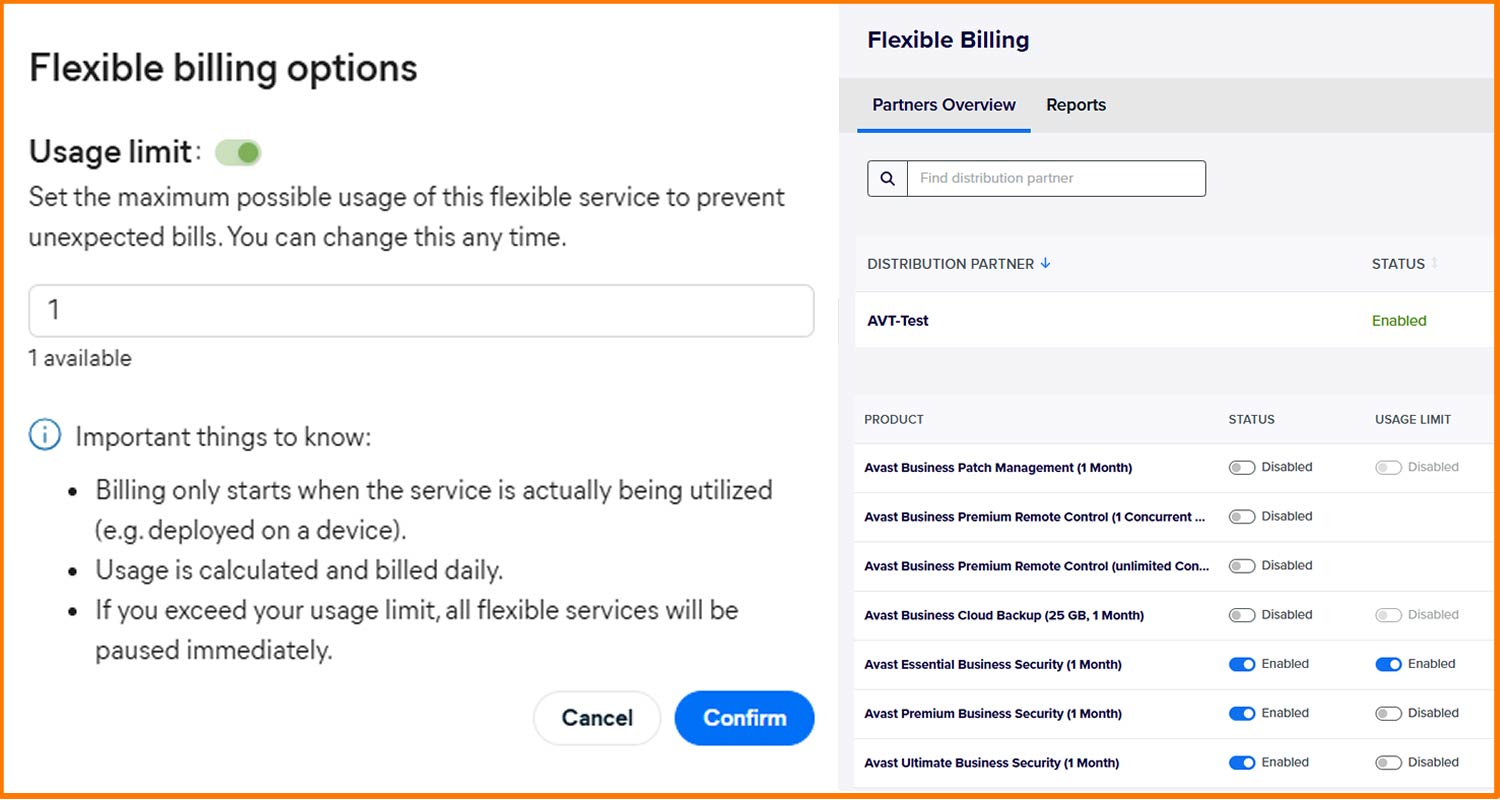Enable Avast Business Patch Management status

pyautogui.click(x=1242, y=467)
